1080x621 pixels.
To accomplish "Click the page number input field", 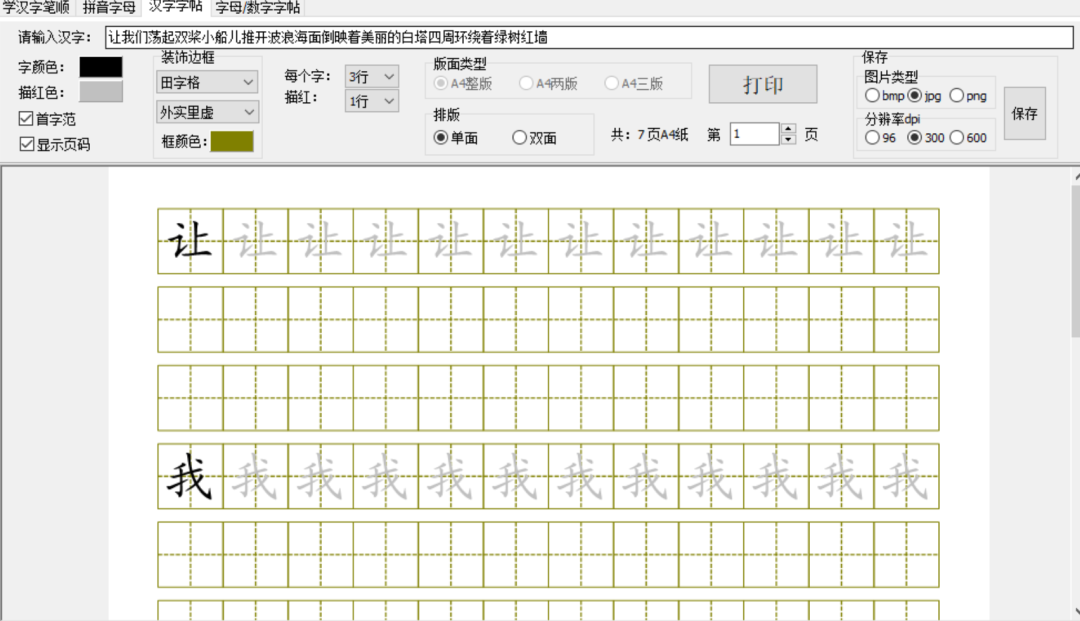I will coord(755,134).
